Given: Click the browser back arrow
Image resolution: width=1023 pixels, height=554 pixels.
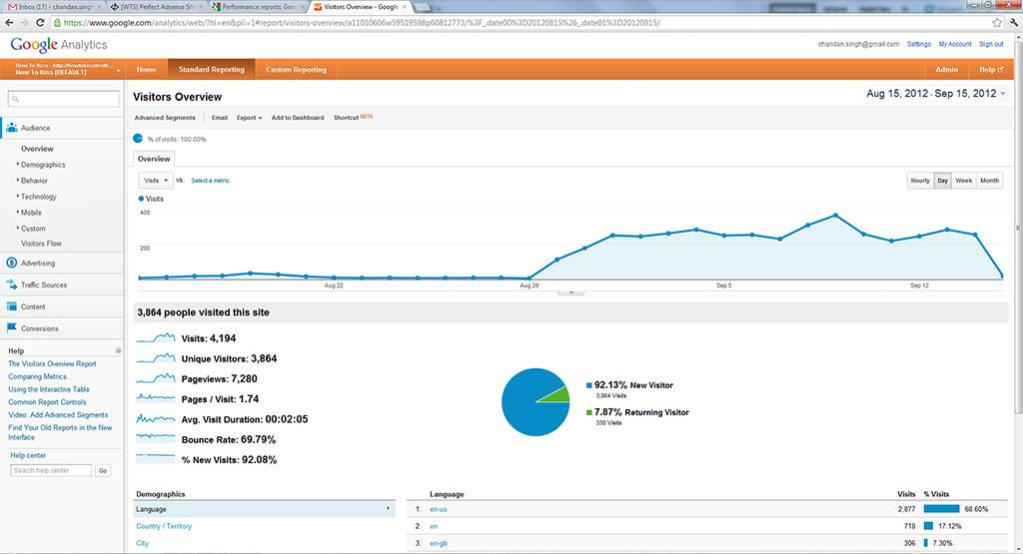Looking at the screenshot, I should pos(9,22).
